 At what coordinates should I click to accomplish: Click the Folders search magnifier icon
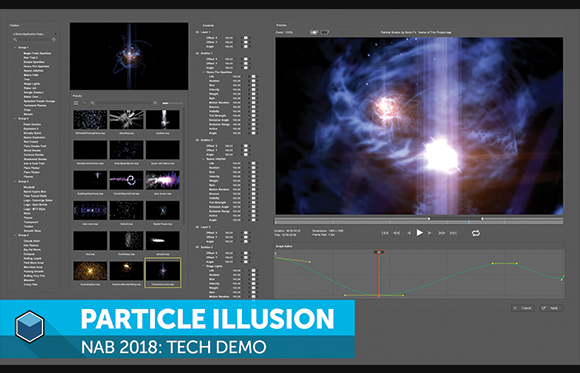15,40
